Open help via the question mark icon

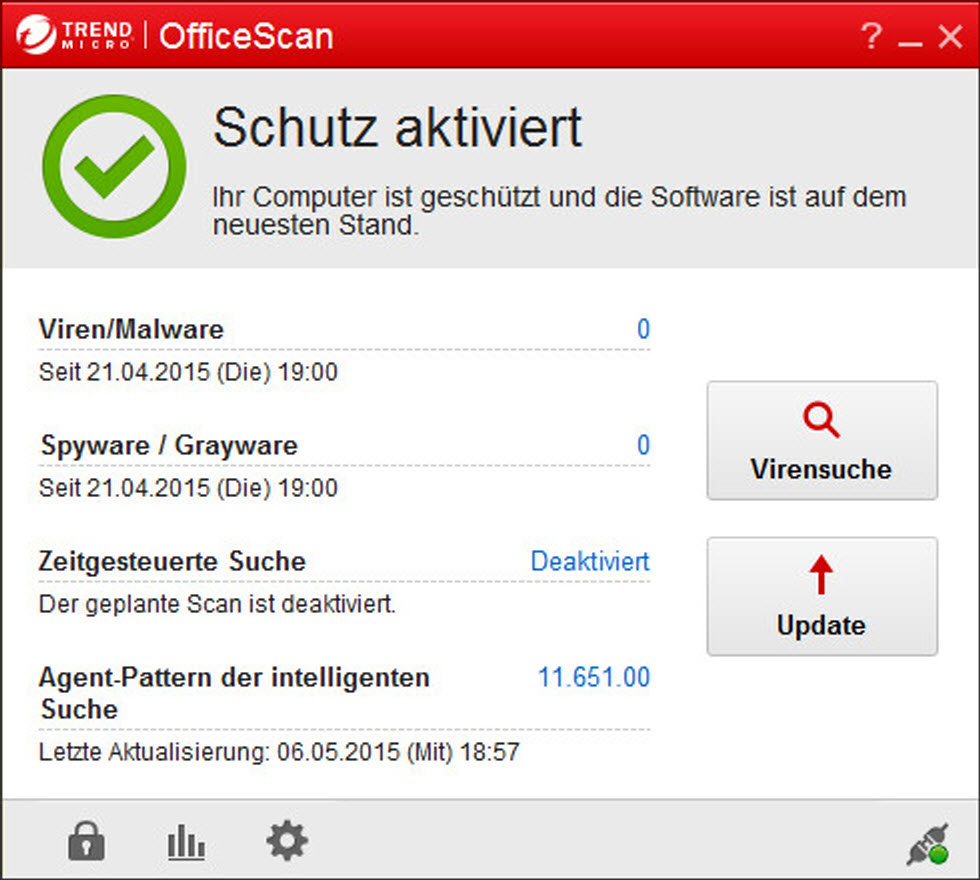[x=871, y=37]
